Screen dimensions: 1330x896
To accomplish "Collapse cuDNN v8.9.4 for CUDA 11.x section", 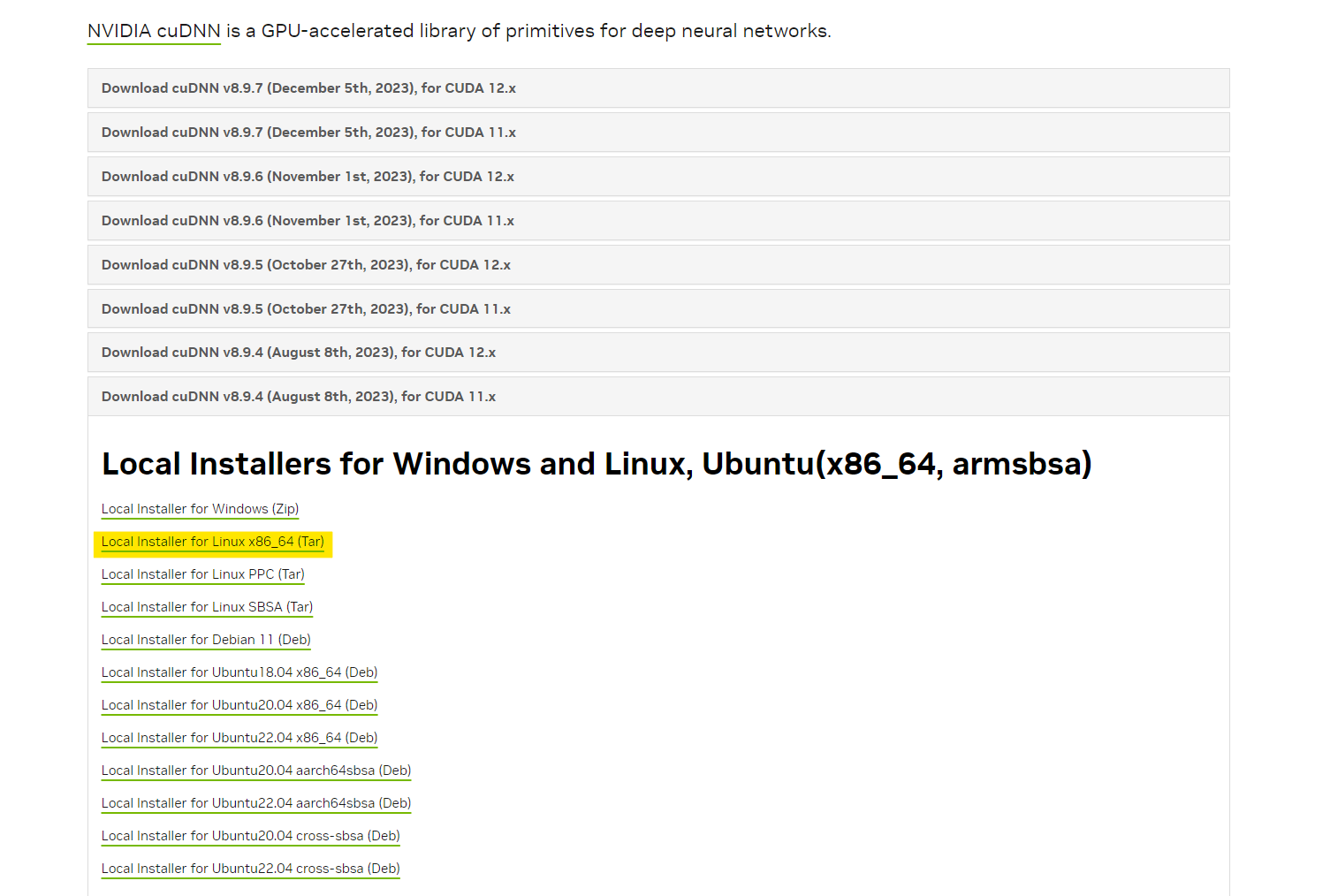I will 658,397.
